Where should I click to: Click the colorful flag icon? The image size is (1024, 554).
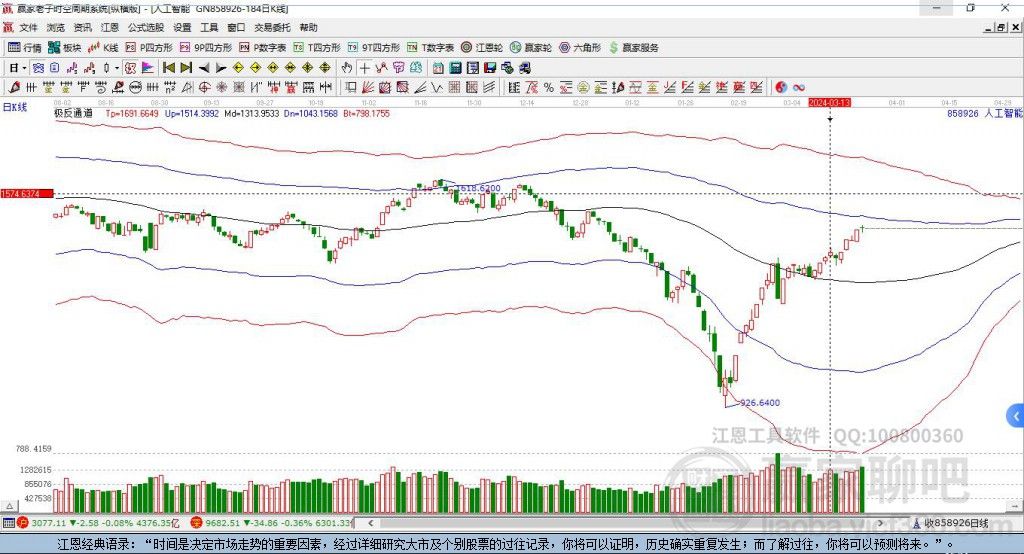coord(148,68)
